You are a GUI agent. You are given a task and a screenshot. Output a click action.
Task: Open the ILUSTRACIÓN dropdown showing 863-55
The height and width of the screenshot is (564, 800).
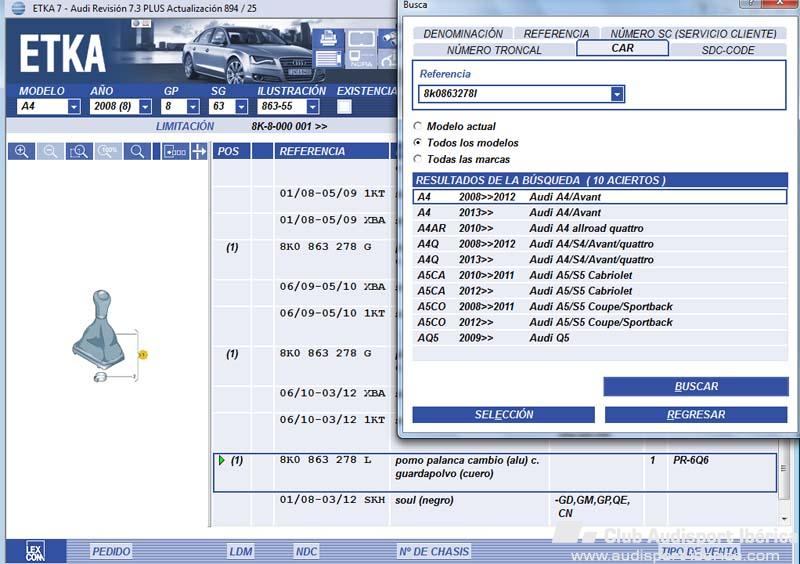pos(313,107)
